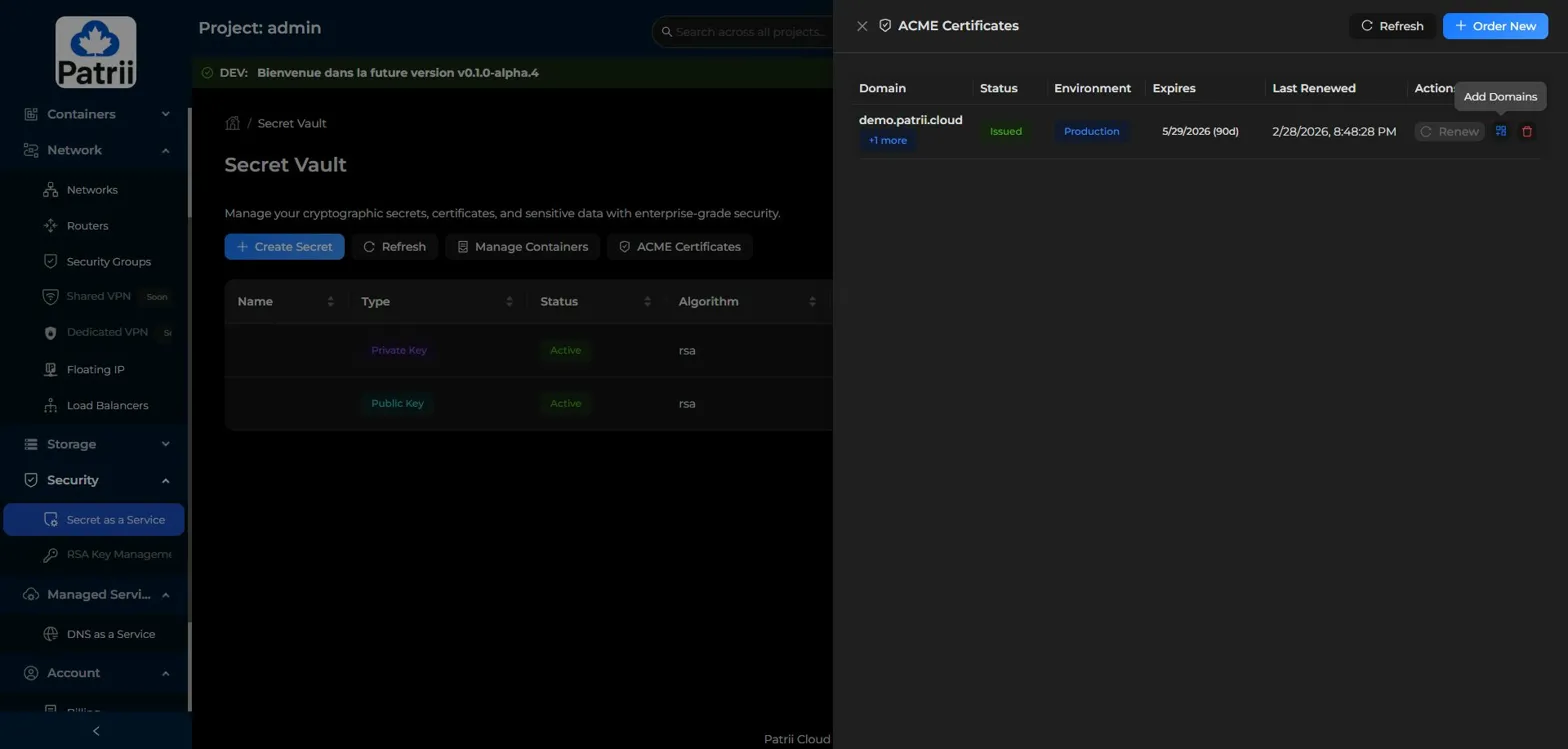Click the Issued status badge

click(x=1005, y=132)
